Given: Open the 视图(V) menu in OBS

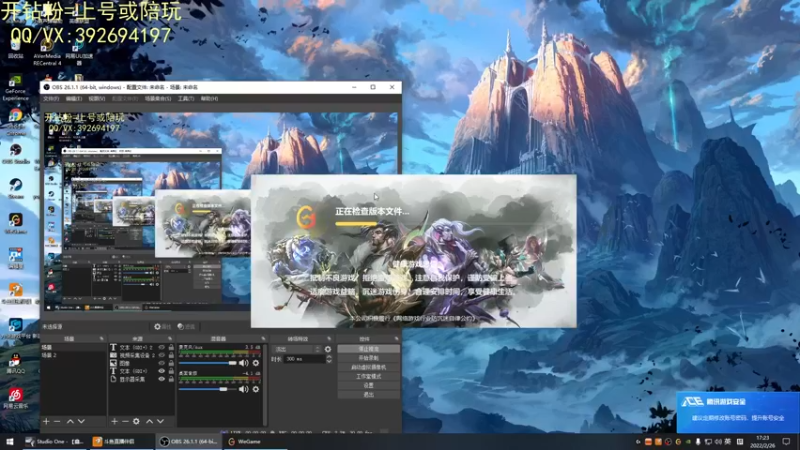Looking at the screenshot, I should [x=97, y=98].
